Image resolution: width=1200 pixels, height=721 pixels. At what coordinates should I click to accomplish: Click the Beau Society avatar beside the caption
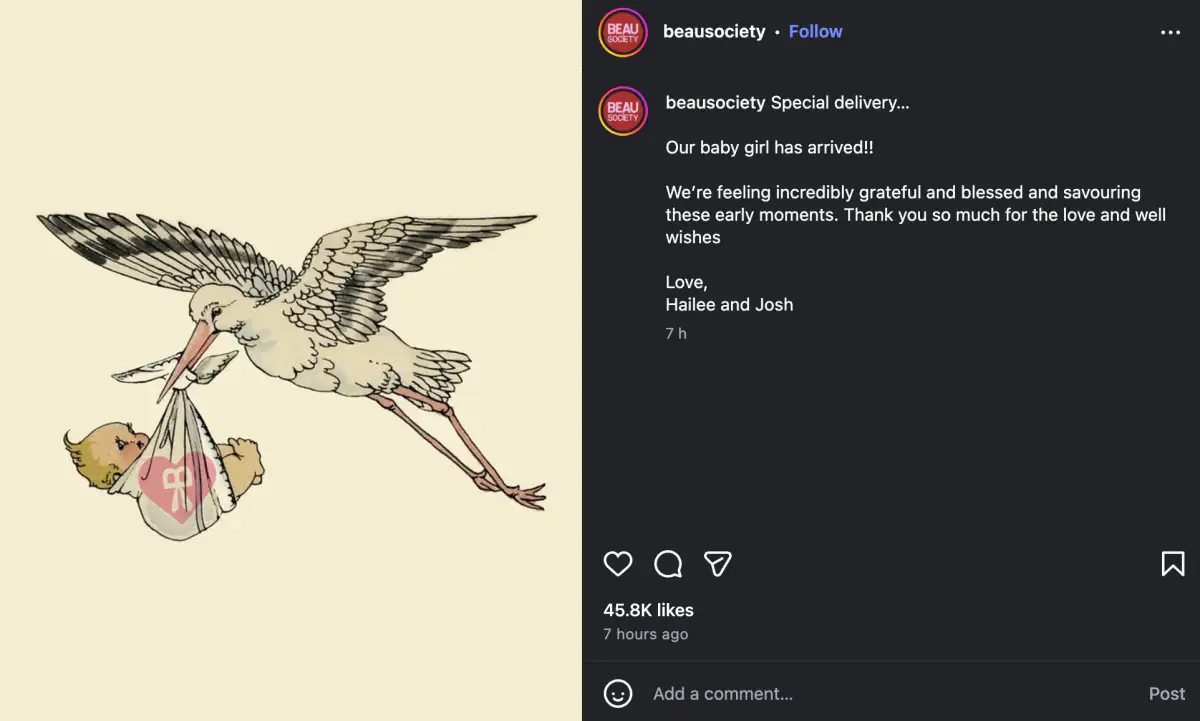(623, 110)
